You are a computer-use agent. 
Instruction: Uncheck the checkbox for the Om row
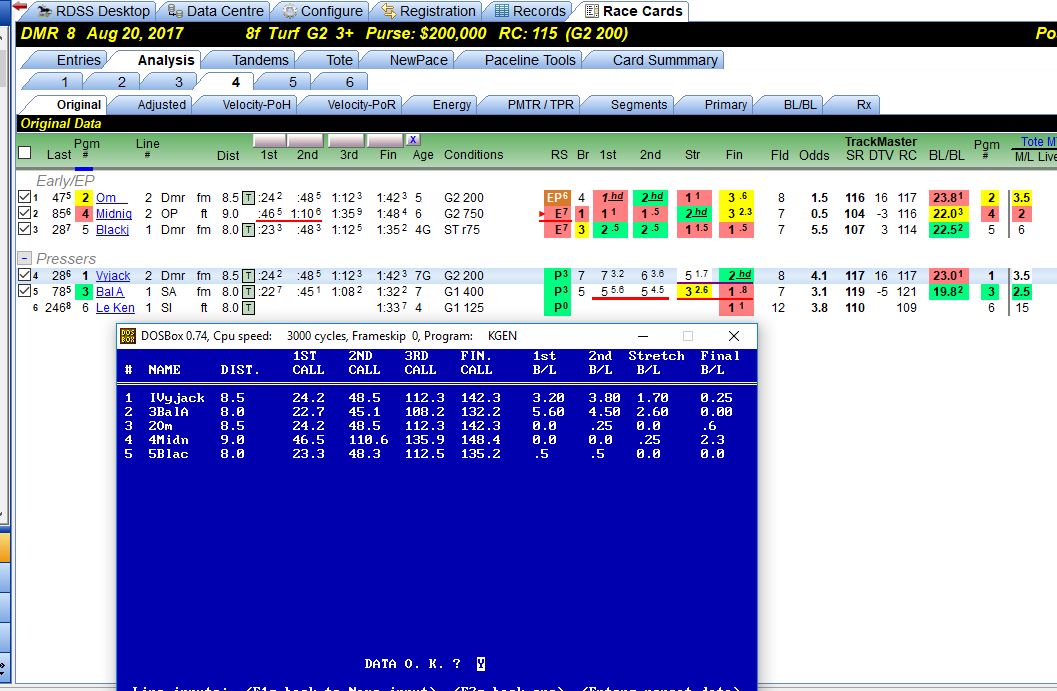point(24,197)
